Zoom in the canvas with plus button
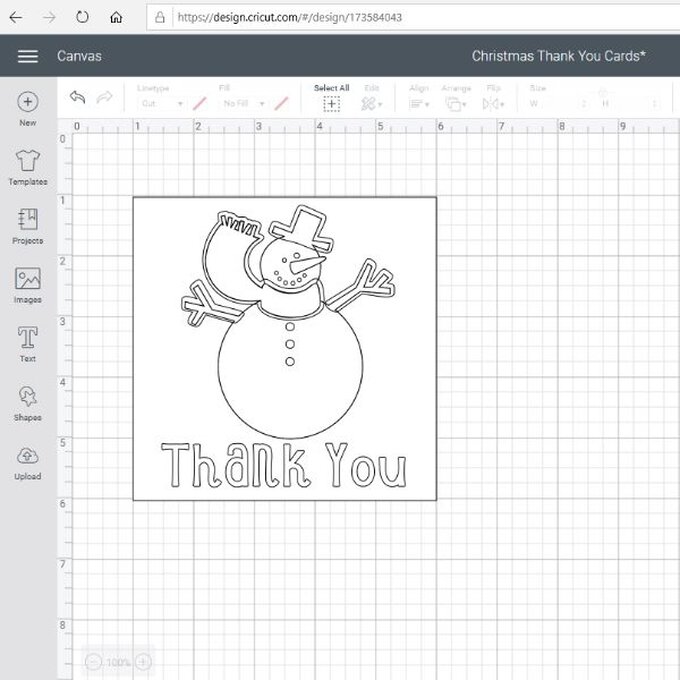The width and height of the screenshot is (680, 680). [x=143, y=662]
